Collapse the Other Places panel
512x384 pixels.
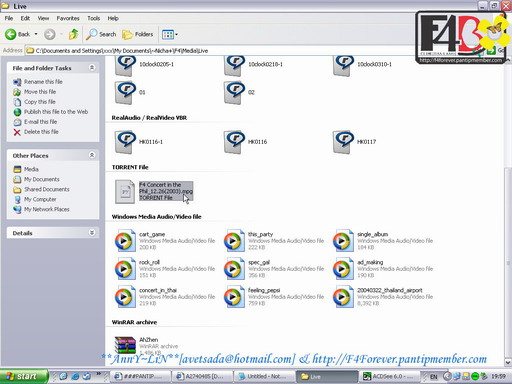point(92,155)
